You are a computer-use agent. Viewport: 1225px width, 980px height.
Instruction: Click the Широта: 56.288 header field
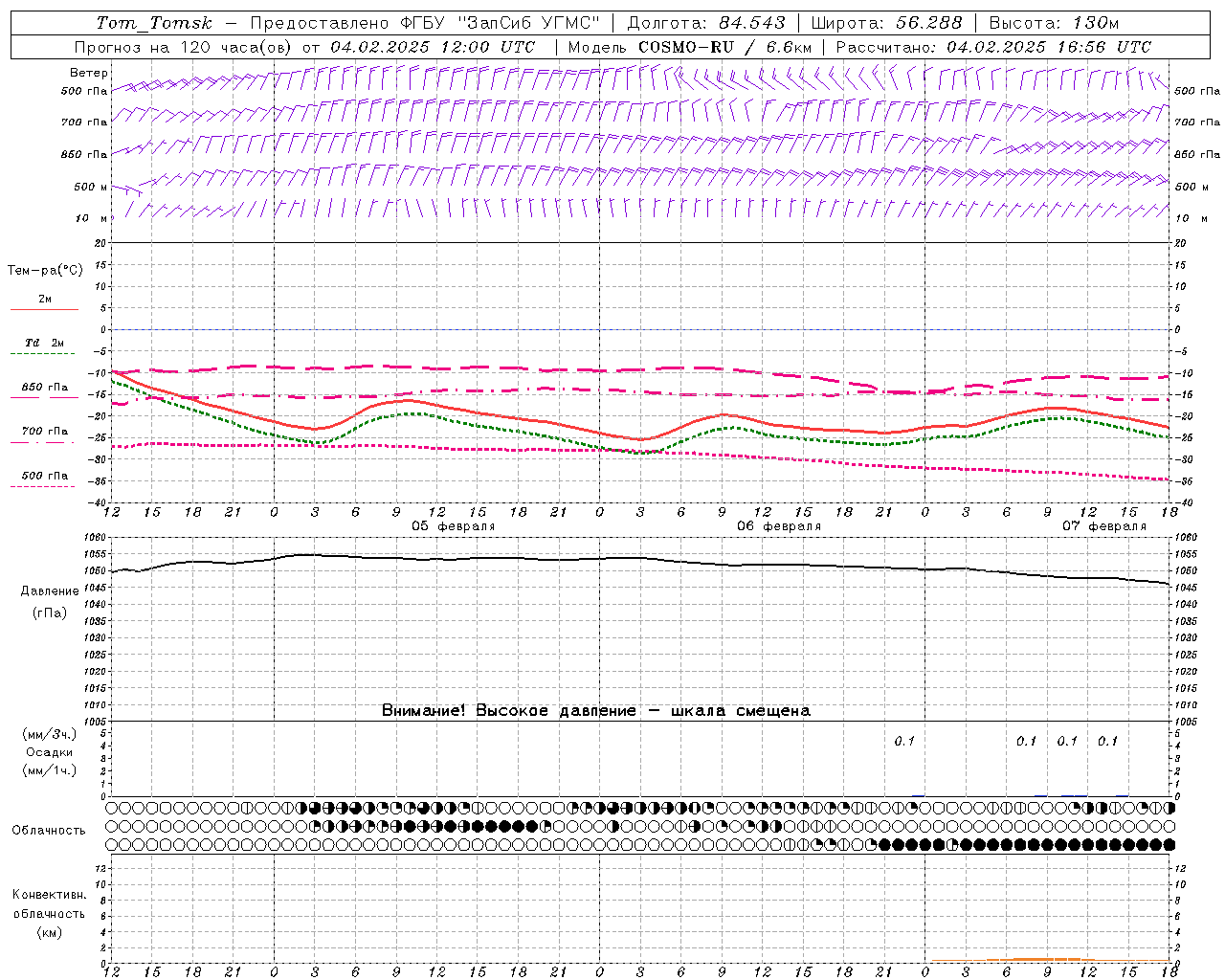coord(886,23)
